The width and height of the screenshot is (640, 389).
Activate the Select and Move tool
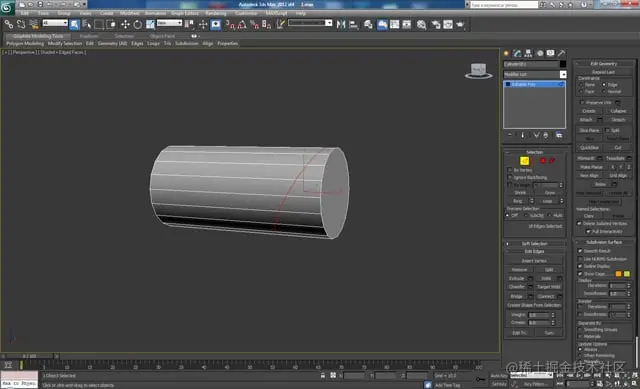coord(125,25)
